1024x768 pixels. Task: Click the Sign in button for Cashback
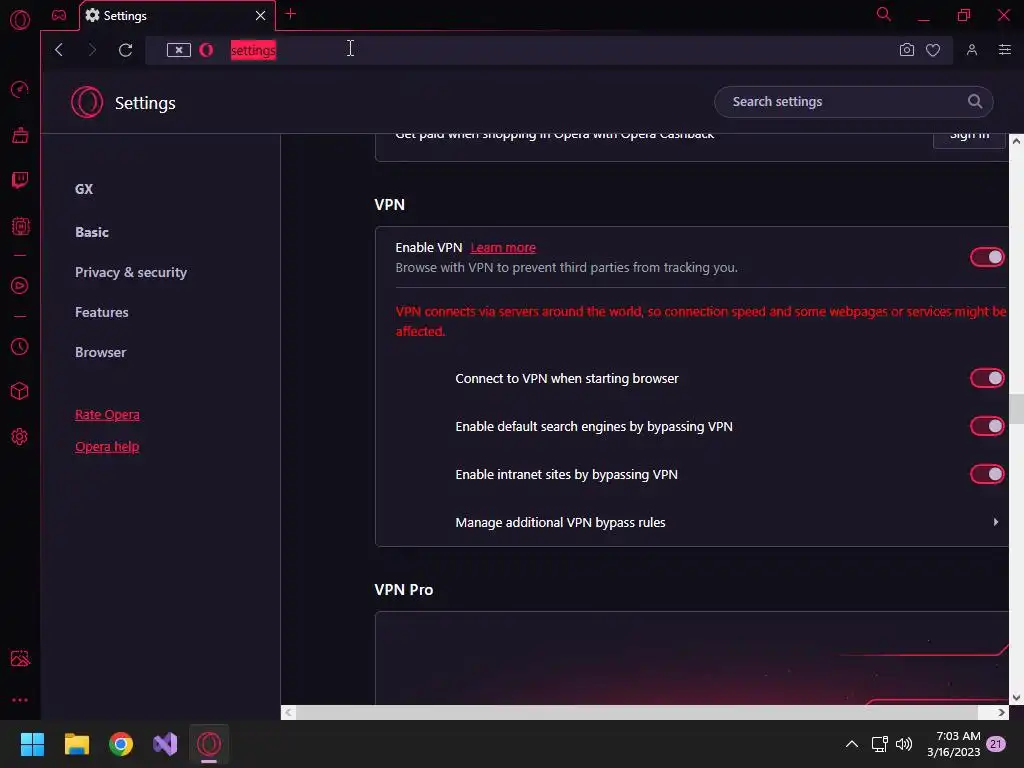pos(969,137)
